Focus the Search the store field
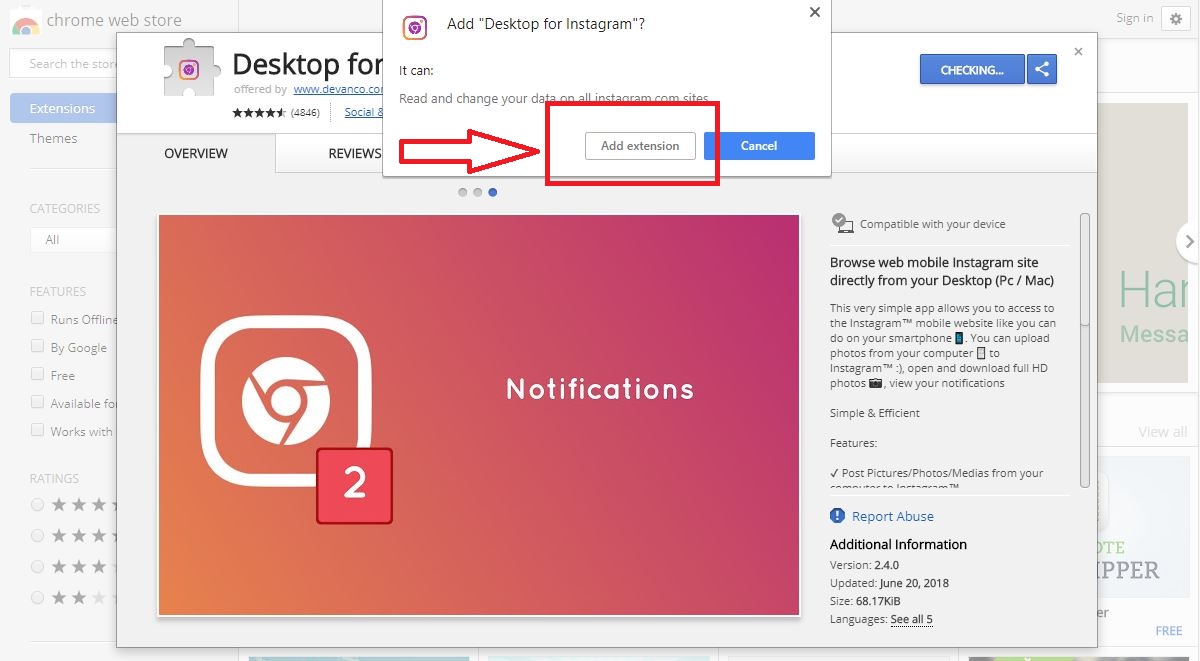The image size is (1200, 661). [64, 64]
